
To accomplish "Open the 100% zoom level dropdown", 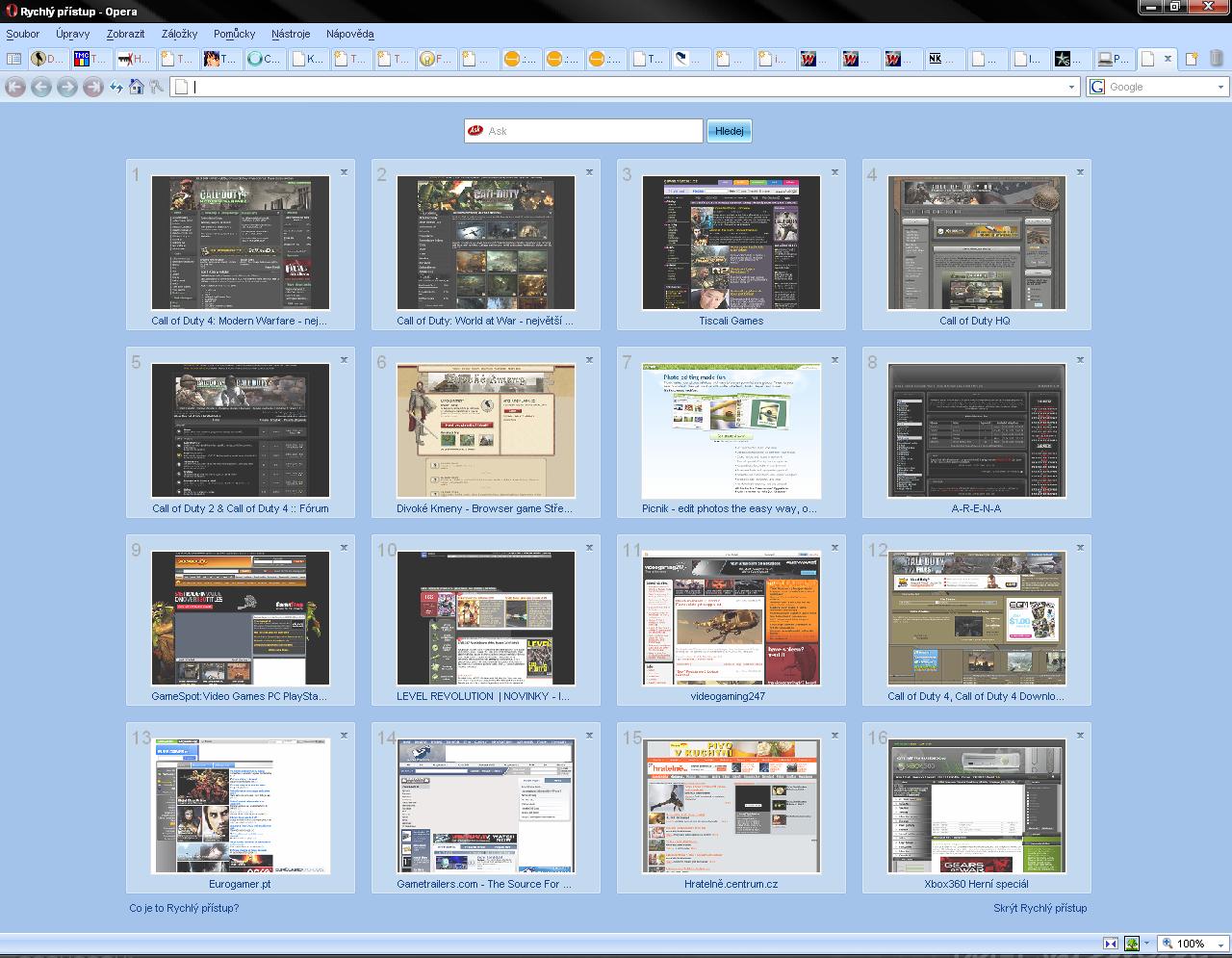I will 1220,944.
